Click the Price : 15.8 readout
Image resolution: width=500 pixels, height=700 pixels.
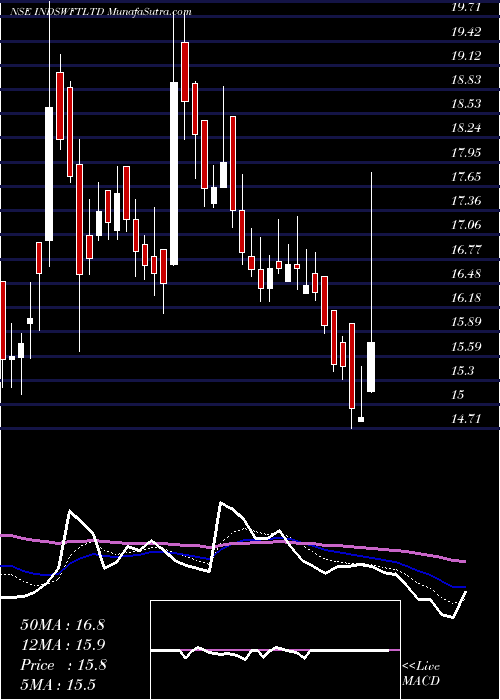(63, 665)
